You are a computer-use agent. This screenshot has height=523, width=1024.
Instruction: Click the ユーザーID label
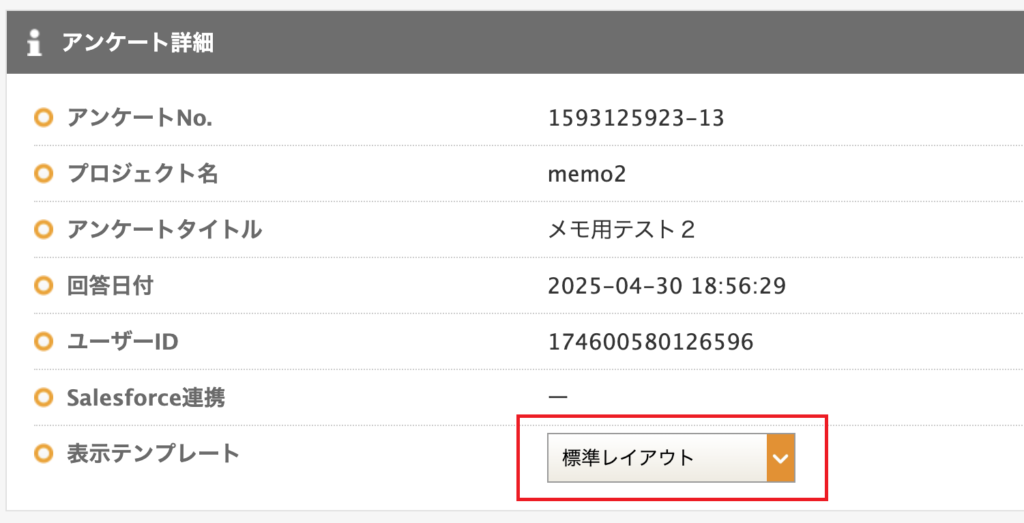[122, 342]
